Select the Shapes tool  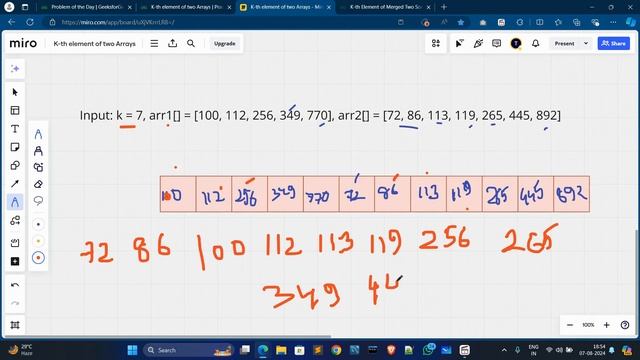tap(15, 165)
